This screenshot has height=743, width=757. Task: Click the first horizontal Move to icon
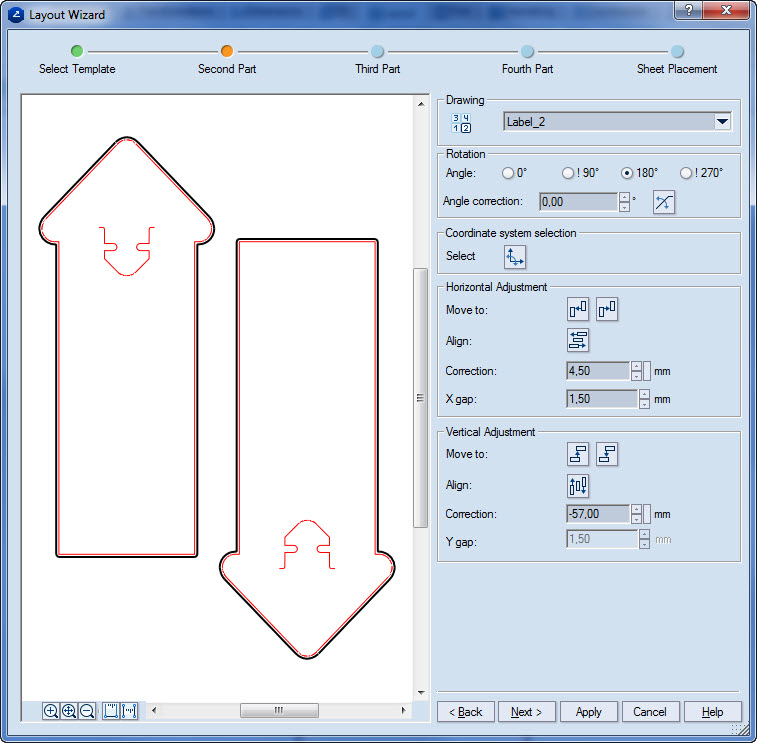[x=577, y=310]
